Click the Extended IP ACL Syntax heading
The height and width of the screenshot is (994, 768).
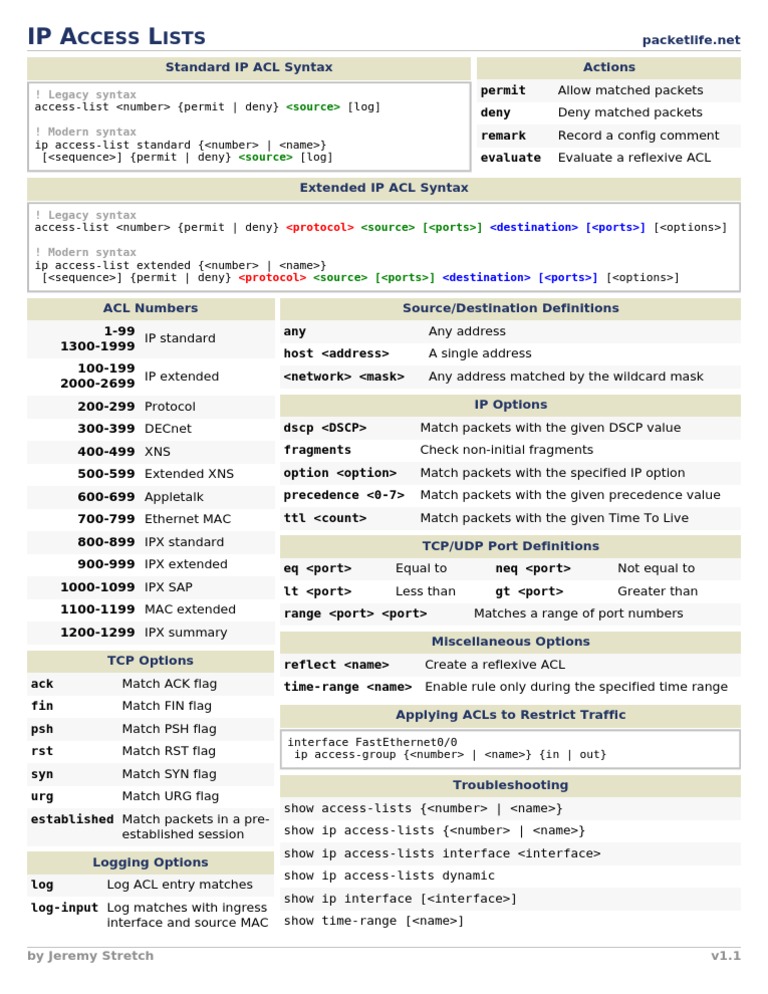tap(384, 188)
